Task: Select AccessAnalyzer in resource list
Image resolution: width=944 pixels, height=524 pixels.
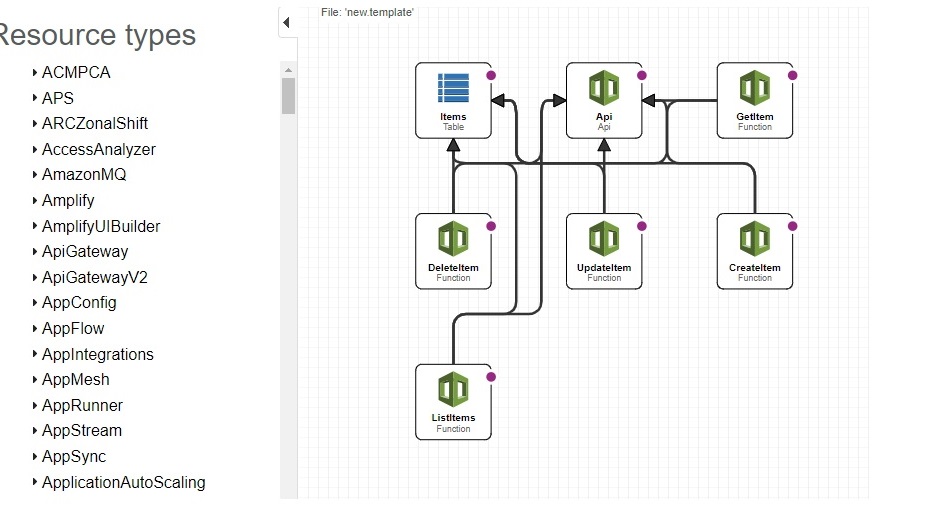Action: point(98,149)
